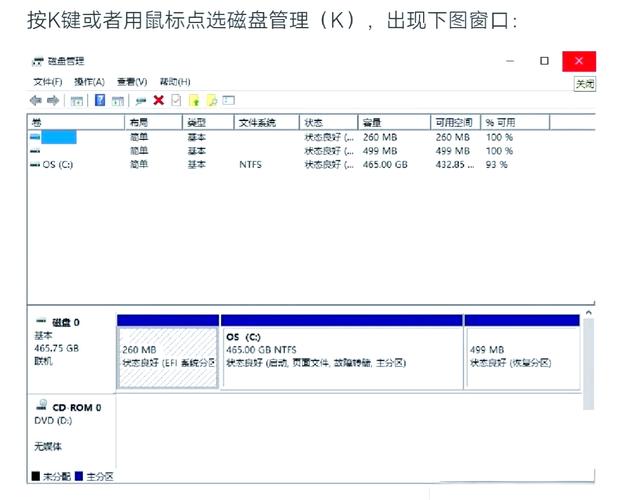This screenshot has height=500, width=622.
Task: Click the 磁盘 0 disk label panel
Action: point(72,352)
